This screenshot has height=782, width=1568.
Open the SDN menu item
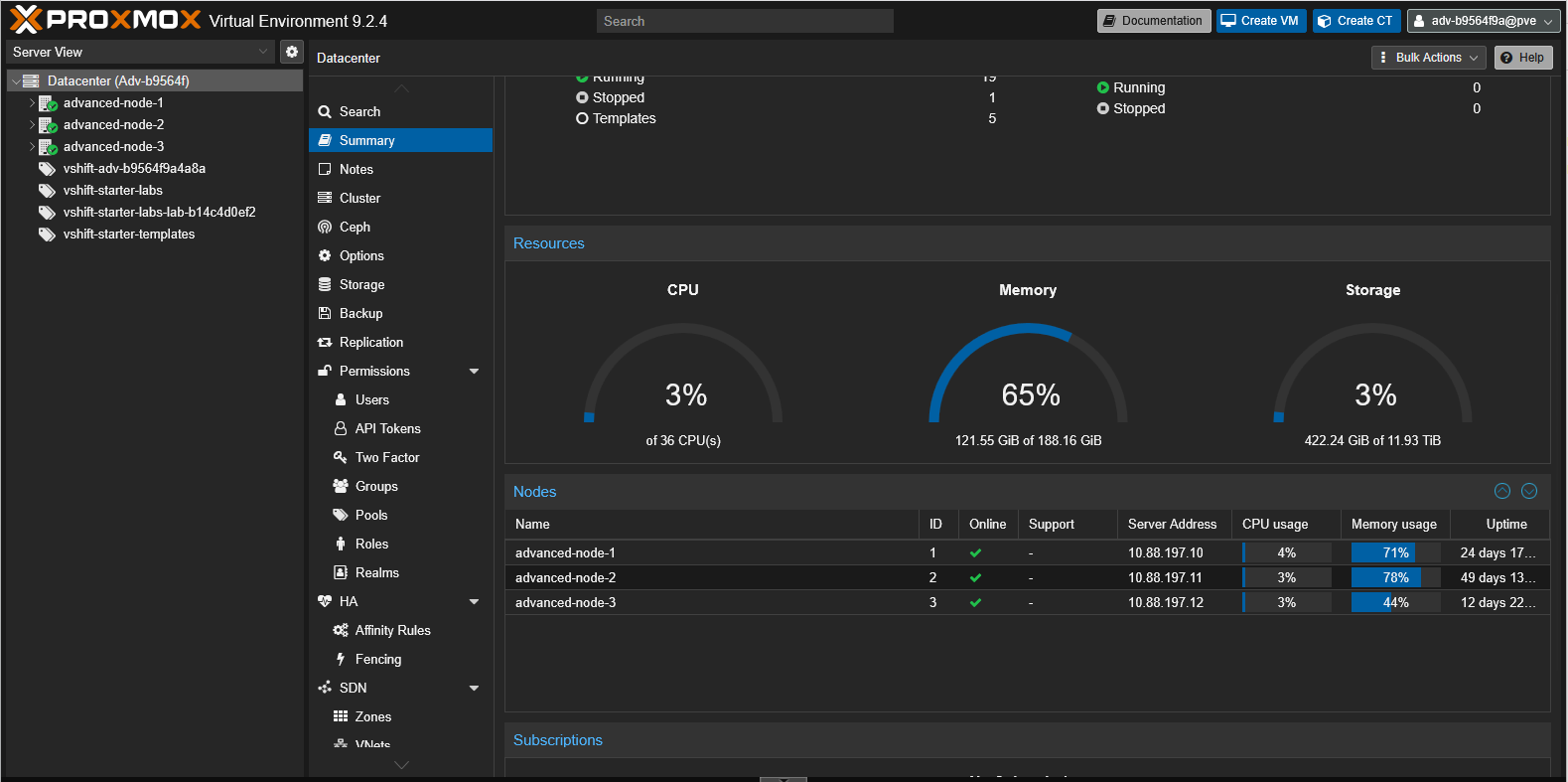(400, 689)
